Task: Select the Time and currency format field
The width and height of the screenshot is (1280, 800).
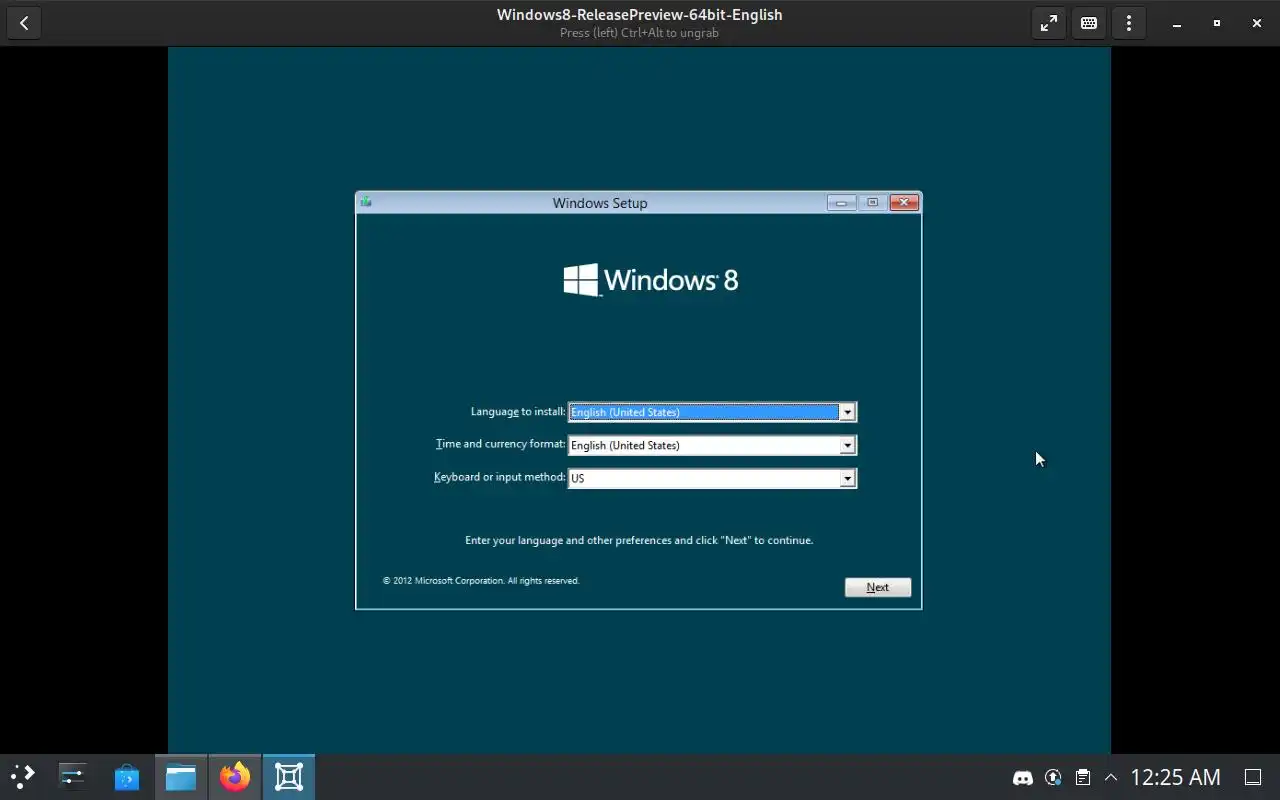Action: pyautogui.click(x=712, y=445)
